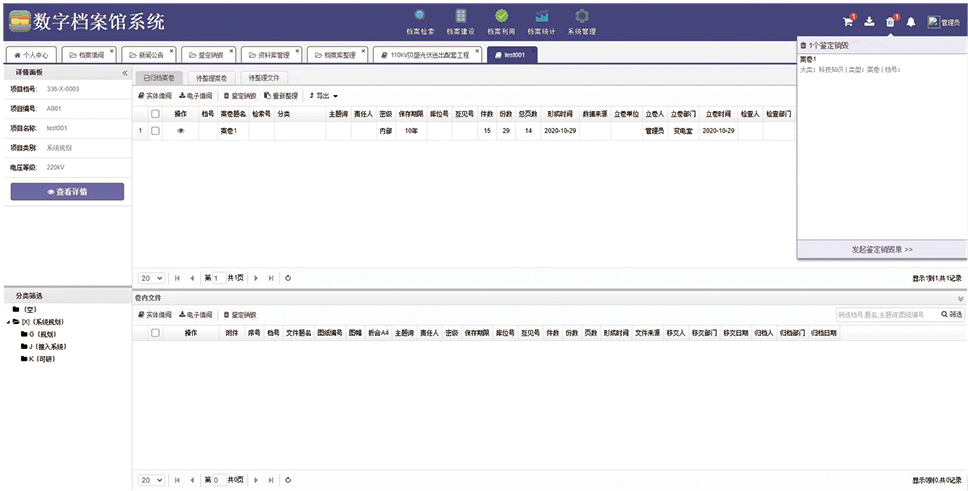
Task: Open the 档案检索 search icon in top navigation
Action: pos(420,16)
